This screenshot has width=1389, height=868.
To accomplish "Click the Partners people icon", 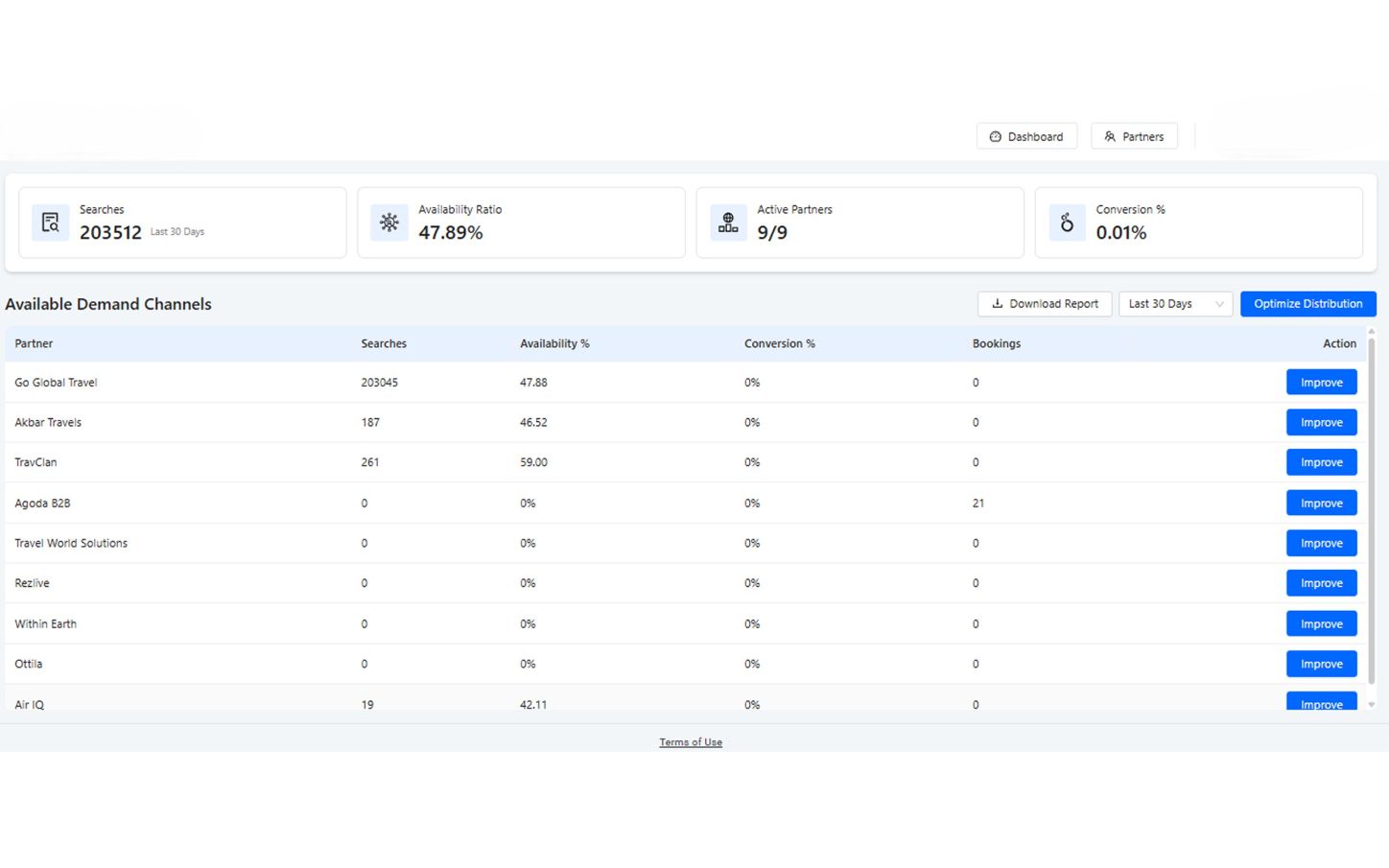I will [x=1110, y=137].
